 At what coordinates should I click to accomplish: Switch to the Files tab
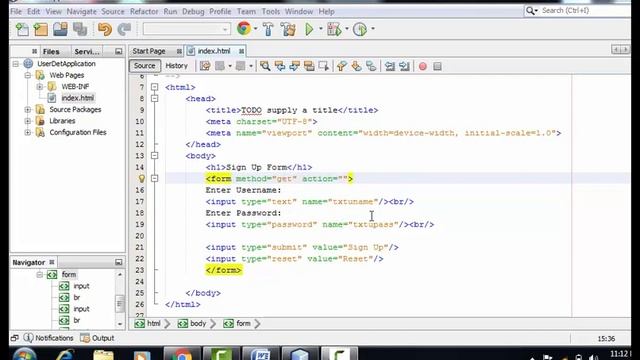coord(51,51)
